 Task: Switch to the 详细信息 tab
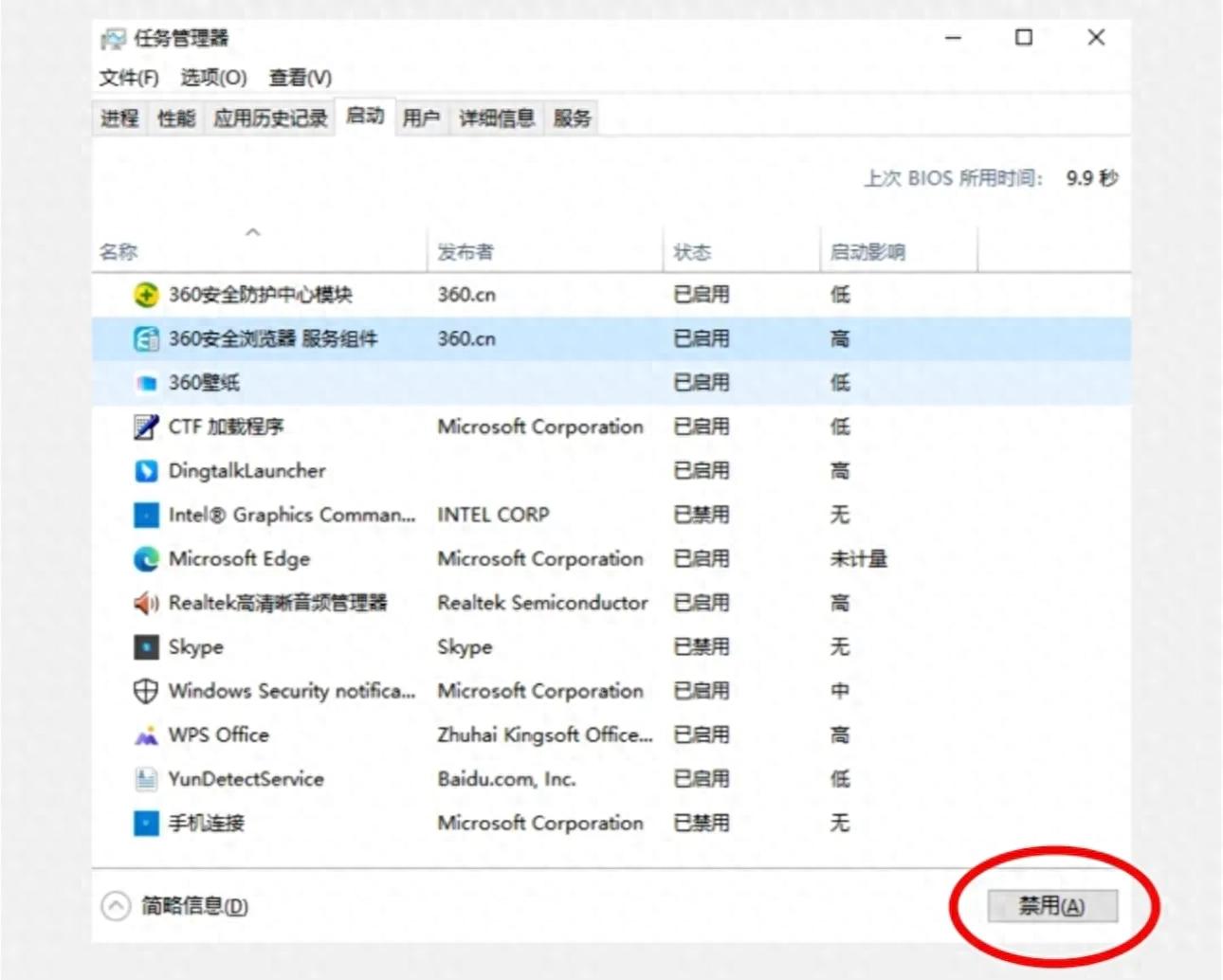coord(497,118)
